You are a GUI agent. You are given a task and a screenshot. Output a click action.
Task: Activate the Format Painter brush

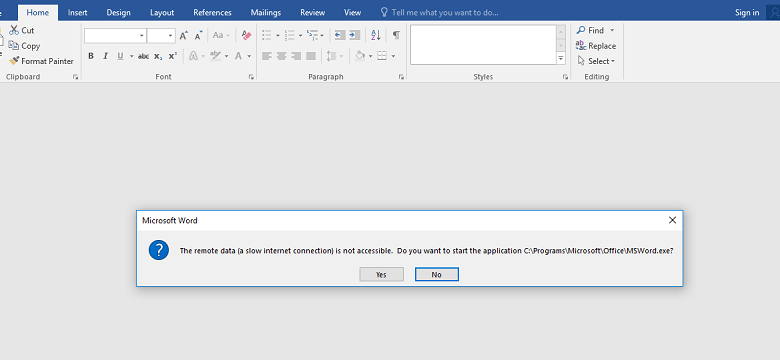[41, 61]
